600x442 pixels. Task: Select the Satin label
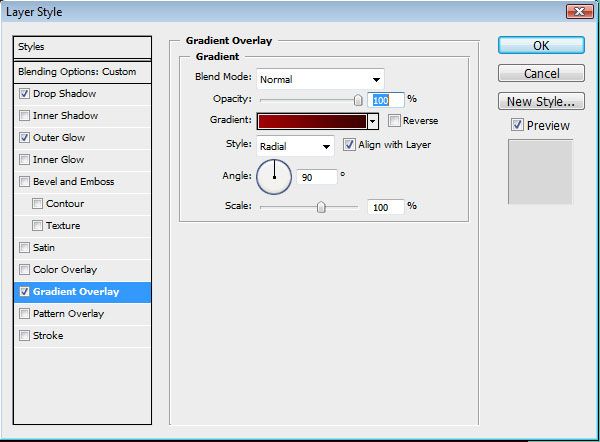44,248
